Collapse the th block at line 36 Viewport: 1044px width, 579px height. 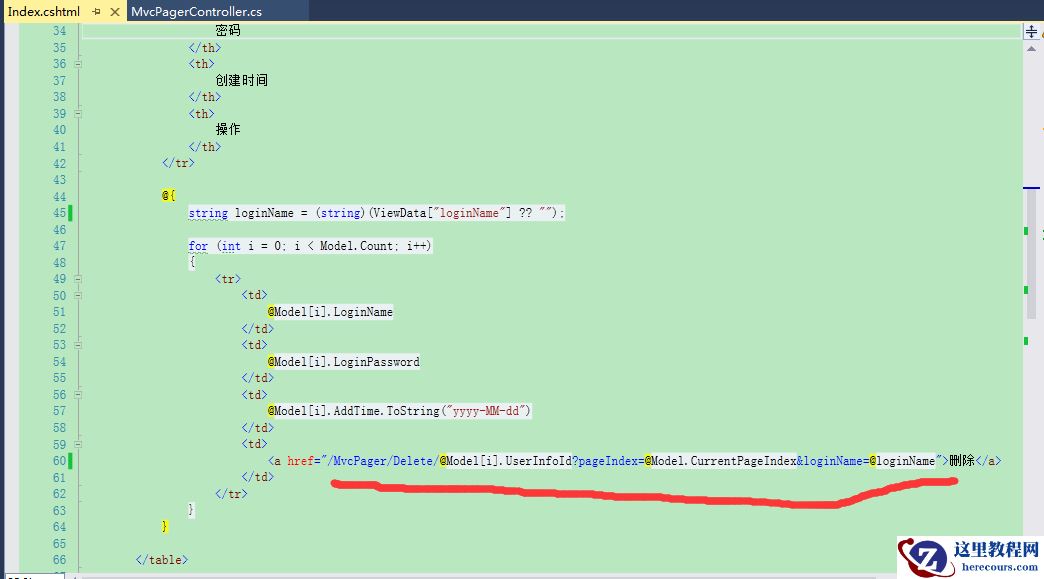click(x=78, y=64)
